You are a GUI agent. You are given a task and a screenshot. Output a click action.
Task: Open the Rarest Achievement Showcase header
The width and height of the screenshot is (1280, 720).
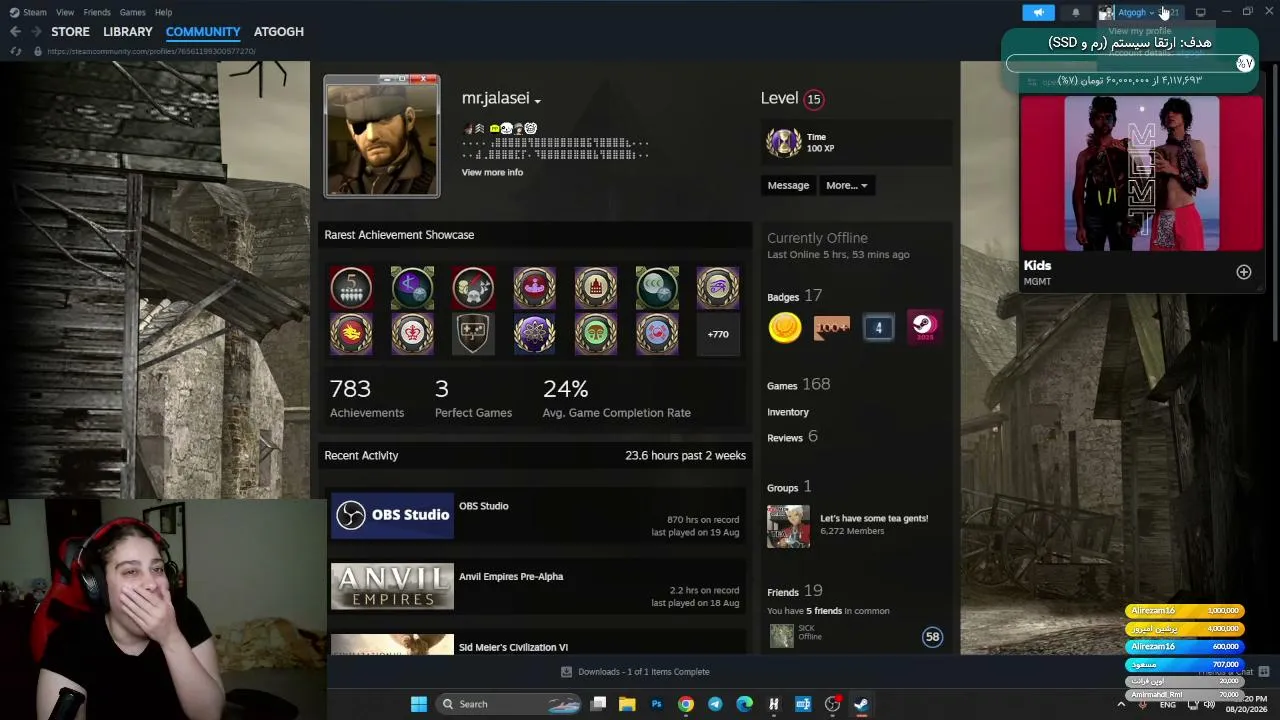(399, 235)
